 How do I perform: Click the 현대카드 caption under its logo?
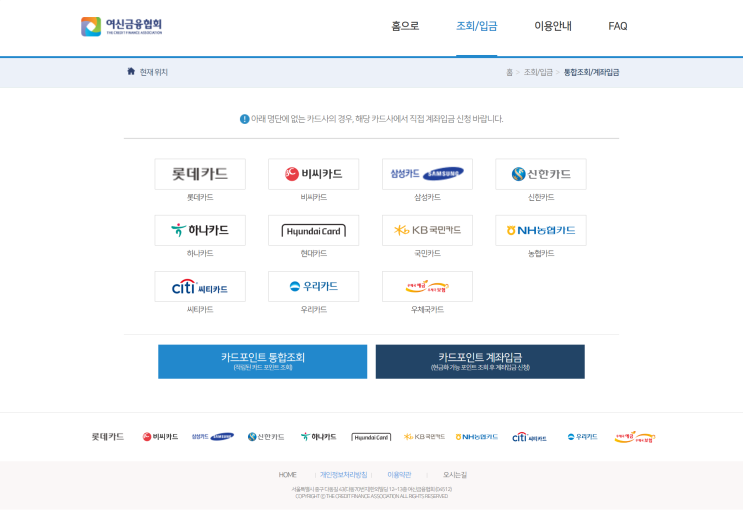point(314,254)
